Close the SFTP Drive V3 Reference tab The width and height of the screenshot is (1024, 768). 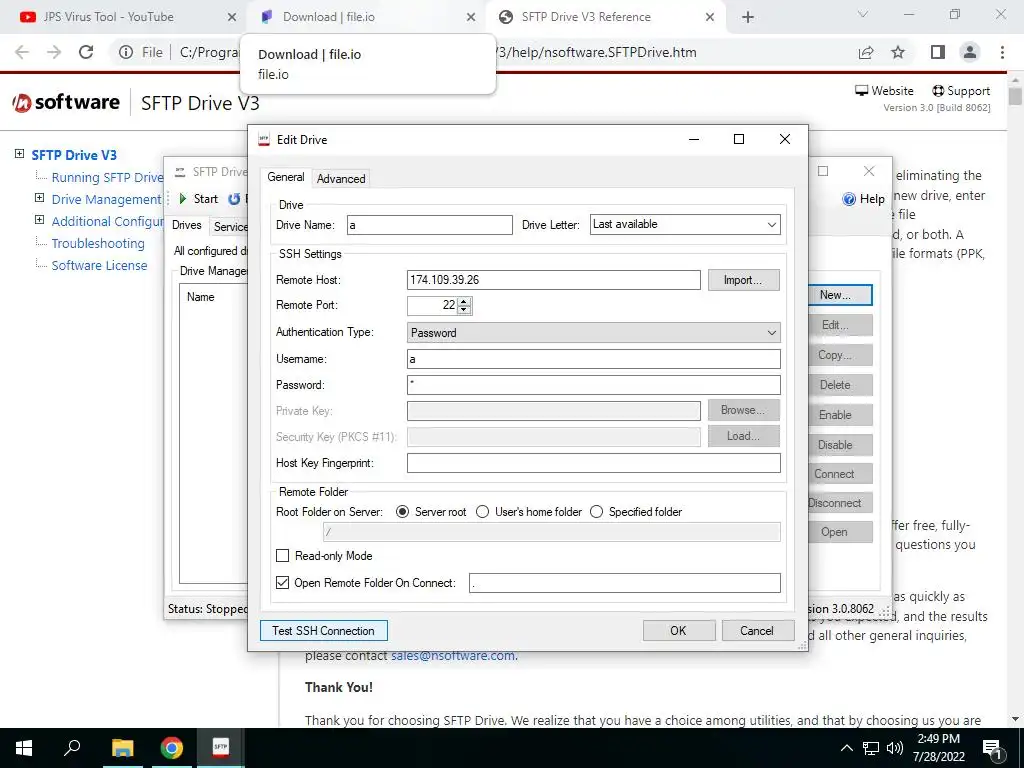pyautogui.click(x=710, y=17)
